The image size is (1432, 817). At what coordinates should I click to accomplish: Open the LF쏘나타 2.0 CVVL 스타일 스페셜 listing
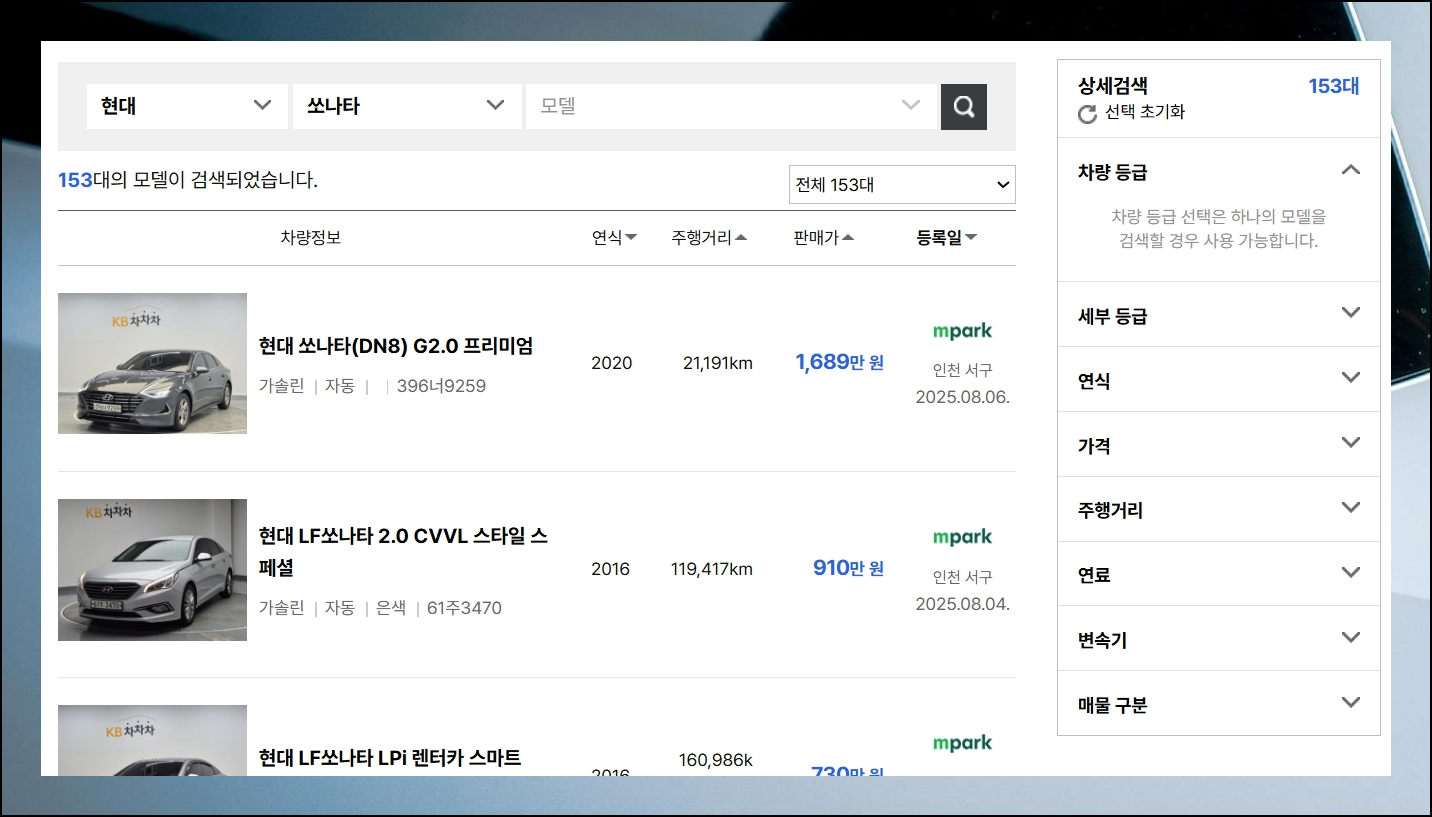click(x=403, y=552)
